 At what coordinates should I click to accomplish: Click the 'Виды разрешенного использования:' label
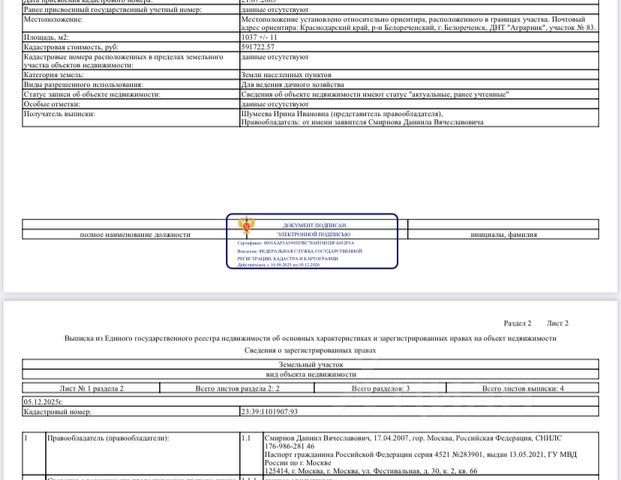click(x=84, y=85)
